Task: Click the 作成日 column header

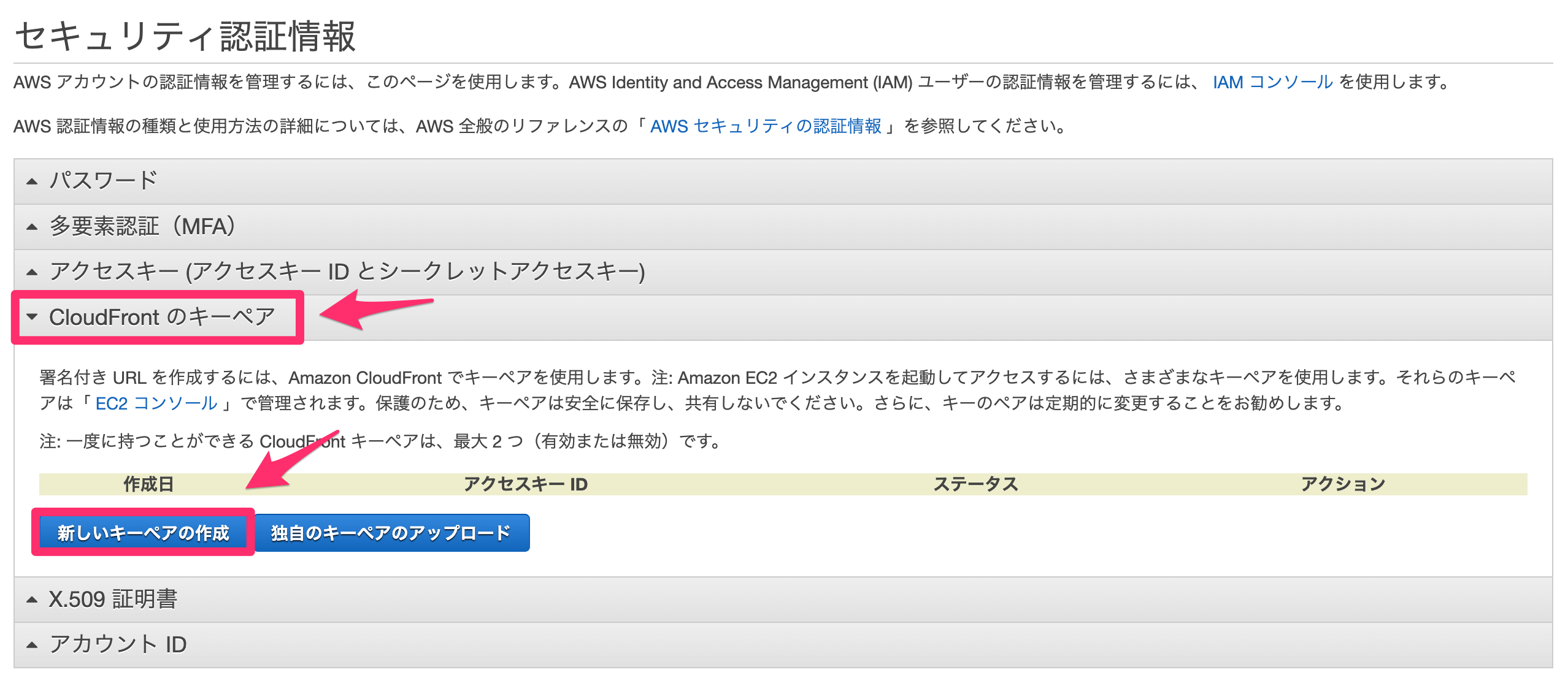Action: (x=148, y=484)
